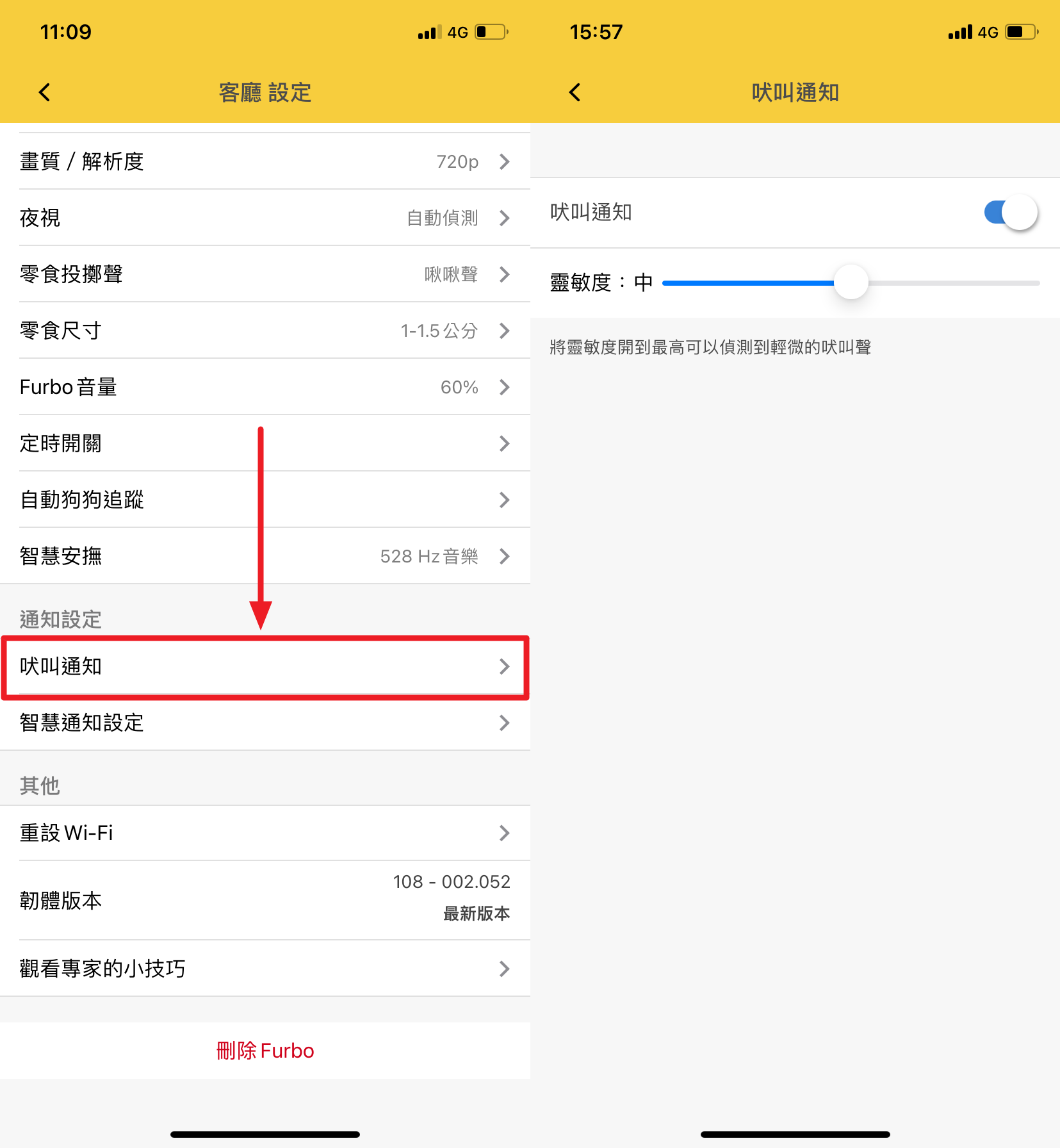Open 自動狗狗追蹤 setting
This screenshot has width=1060, height=1148.
[x=265, y=500]
